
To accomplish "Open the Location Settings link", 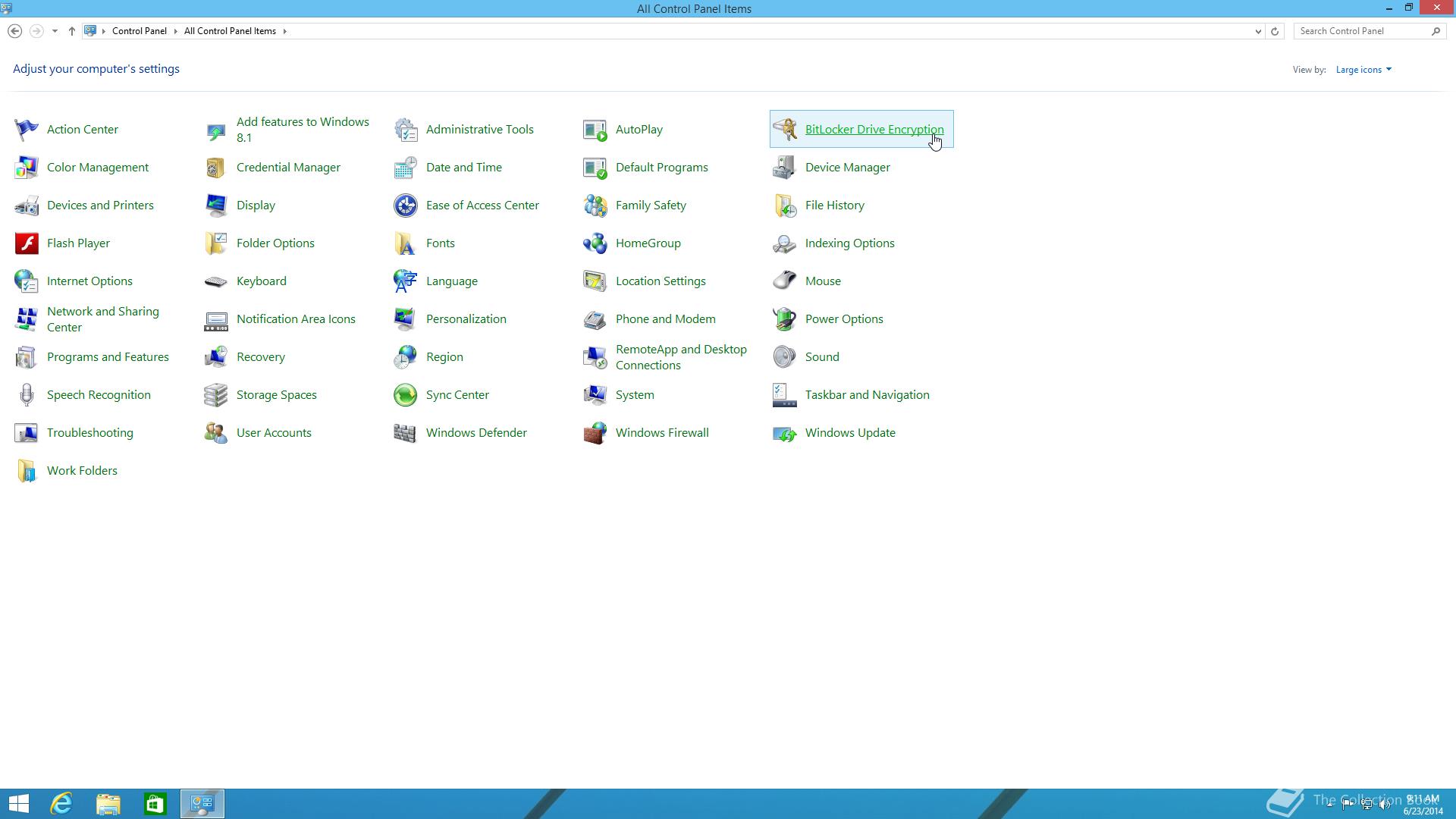I will [661, 281].
